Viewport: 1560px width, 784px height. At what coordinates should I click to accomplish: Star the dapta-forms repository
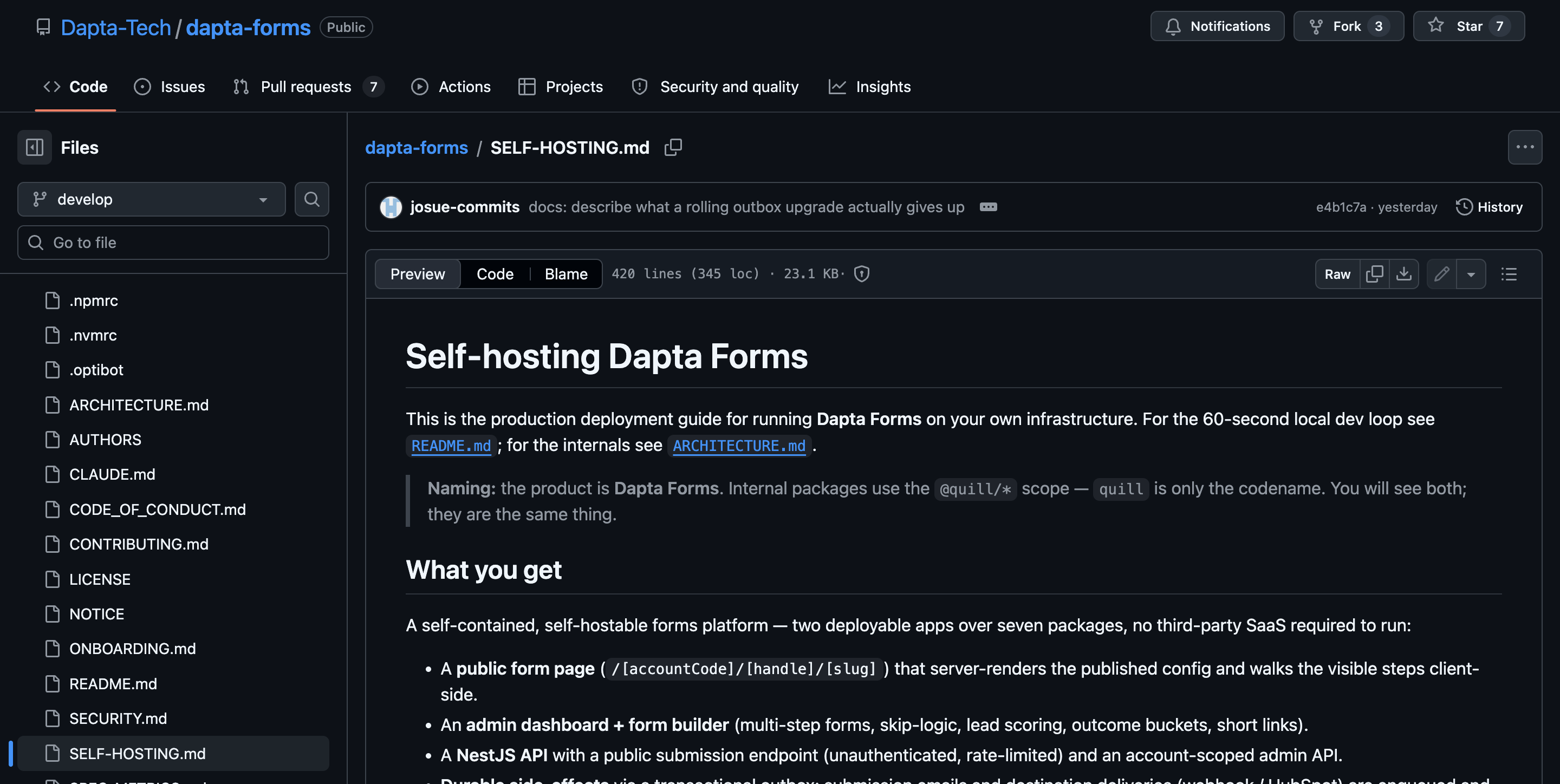point(1468,26)
